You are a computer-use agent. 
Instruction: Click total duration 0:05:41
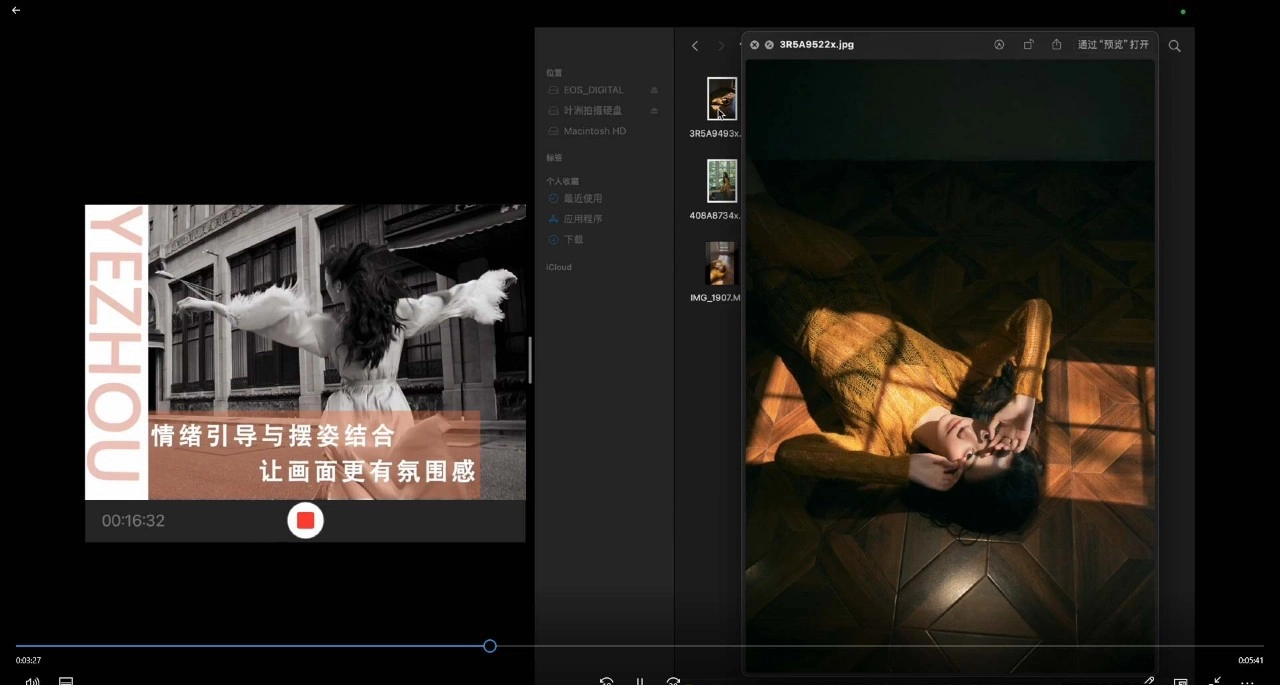[x=1251, y=661]
